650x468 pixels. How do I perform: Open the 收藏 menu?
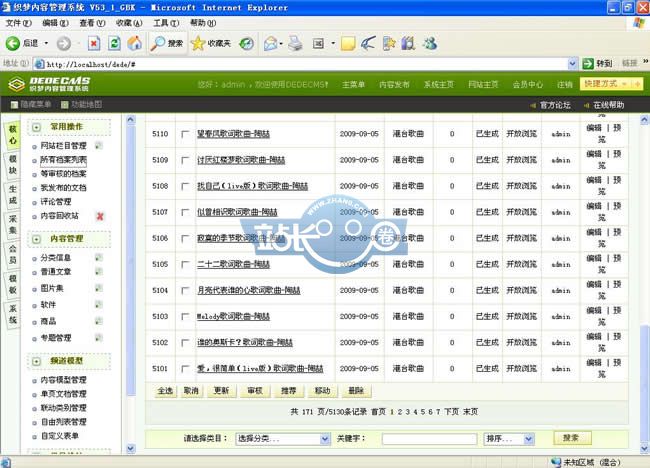click(129, 23)
